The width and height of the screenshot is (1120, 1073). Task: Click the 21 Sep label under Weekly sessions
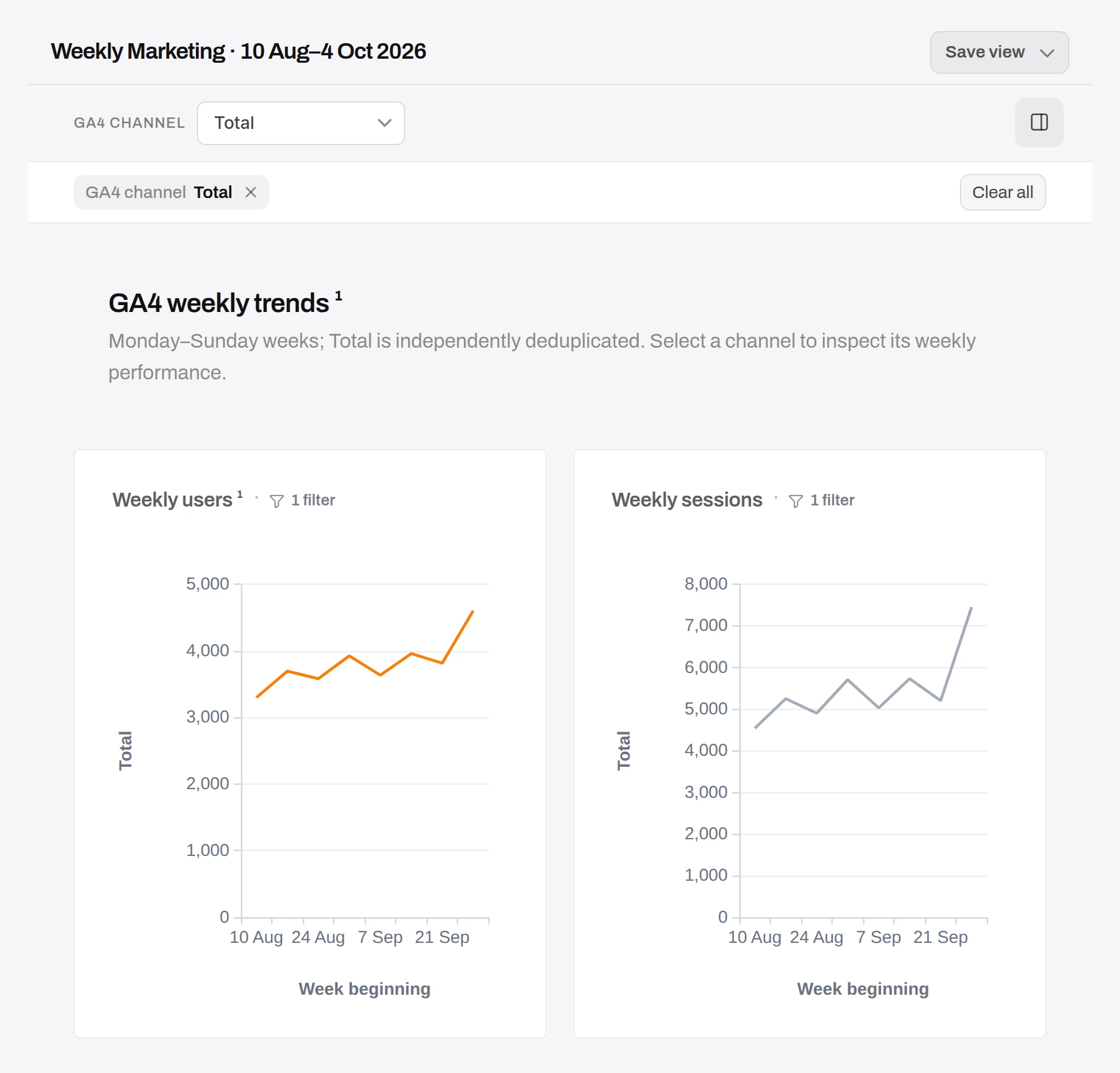940,937
